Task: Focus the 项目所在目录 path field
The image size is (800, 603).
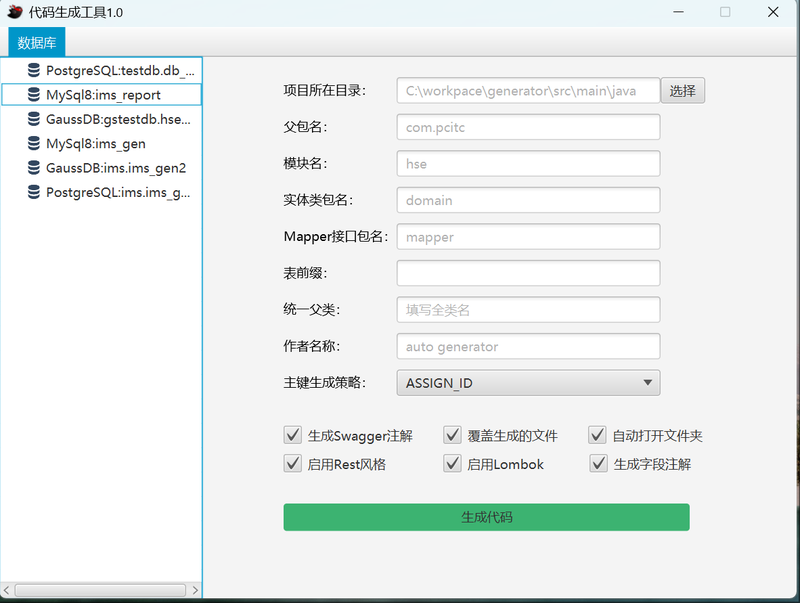Action: (x=528, y=91)
